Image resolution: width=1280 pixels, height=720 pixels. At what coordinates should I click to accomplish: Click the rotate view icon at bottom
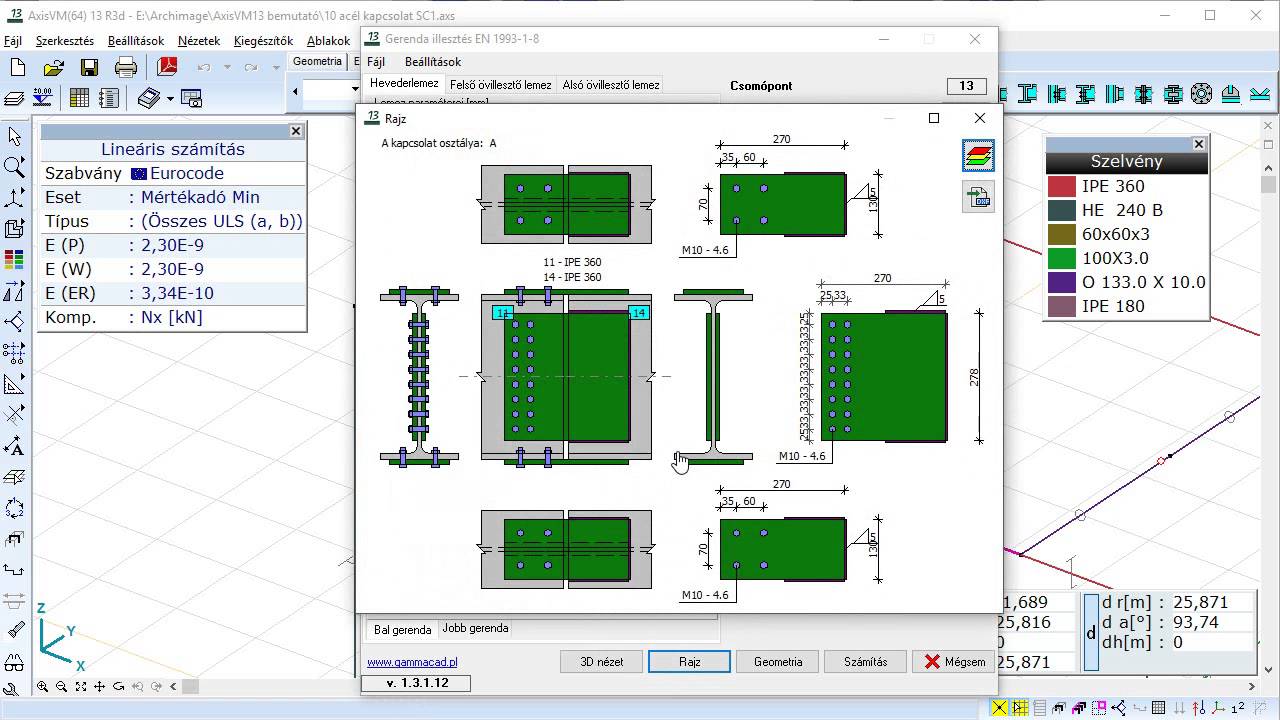[x=119, y=687]
